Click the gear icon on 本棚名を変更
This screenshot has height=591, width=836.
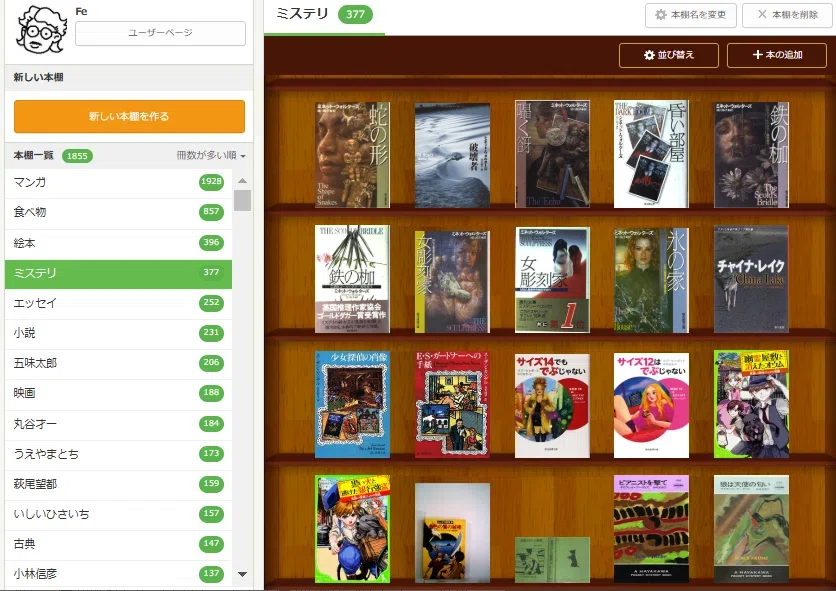(x=661, y=14)
